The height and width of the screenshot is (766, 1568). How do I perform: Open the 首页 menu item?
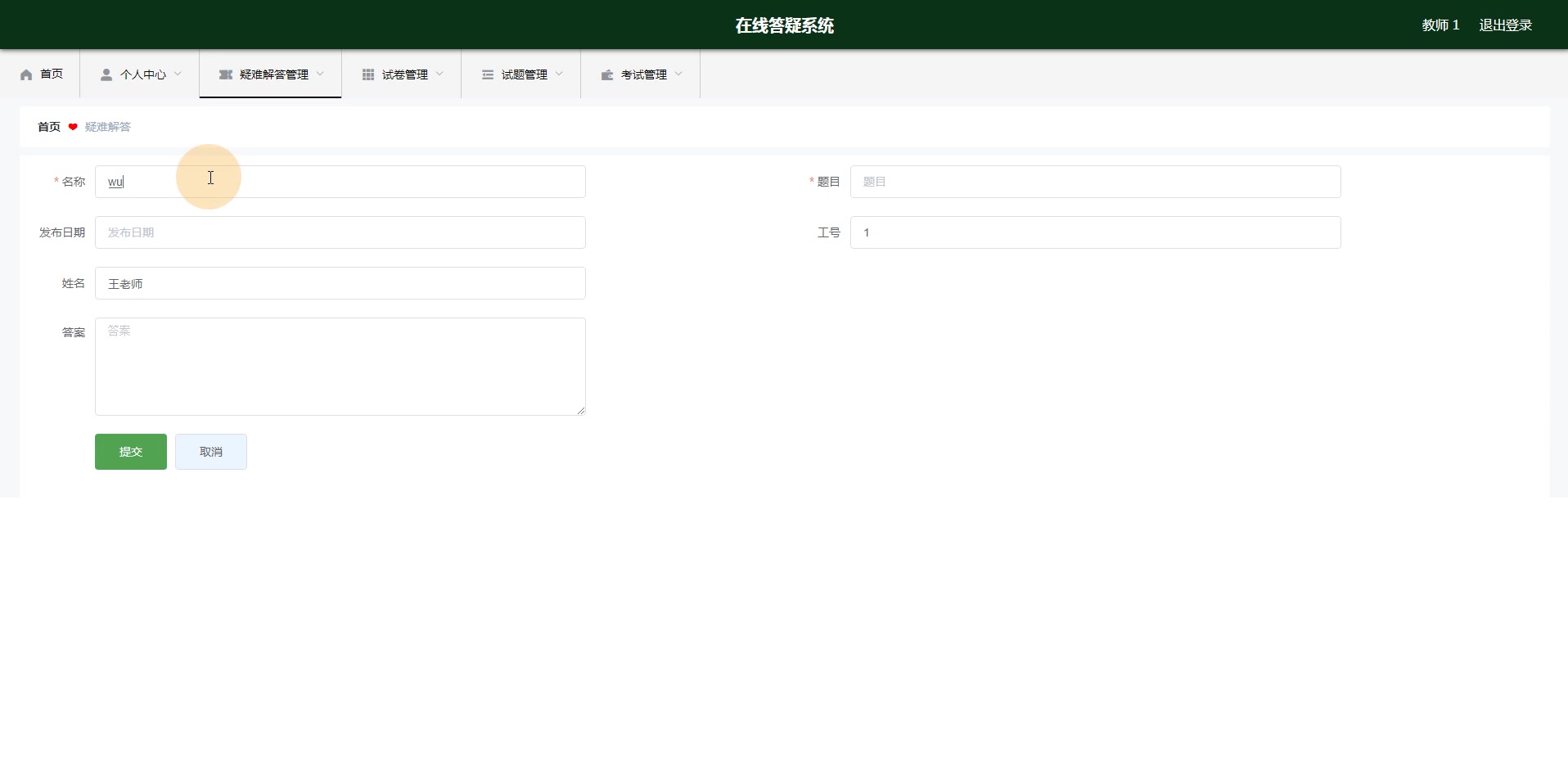click(x=40, y=74)
